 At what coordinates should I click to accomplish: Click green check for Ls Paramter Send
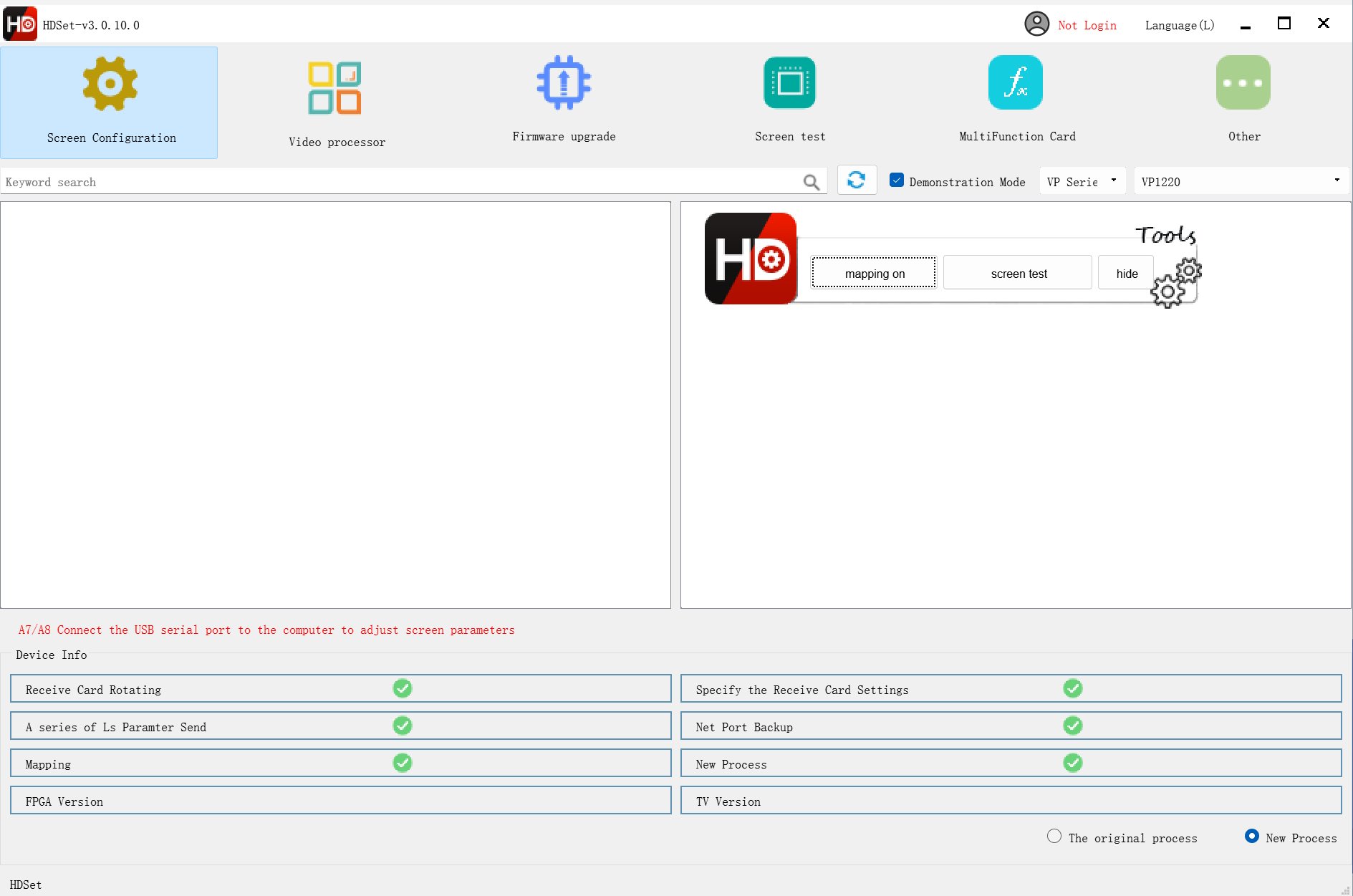point(403,726)
